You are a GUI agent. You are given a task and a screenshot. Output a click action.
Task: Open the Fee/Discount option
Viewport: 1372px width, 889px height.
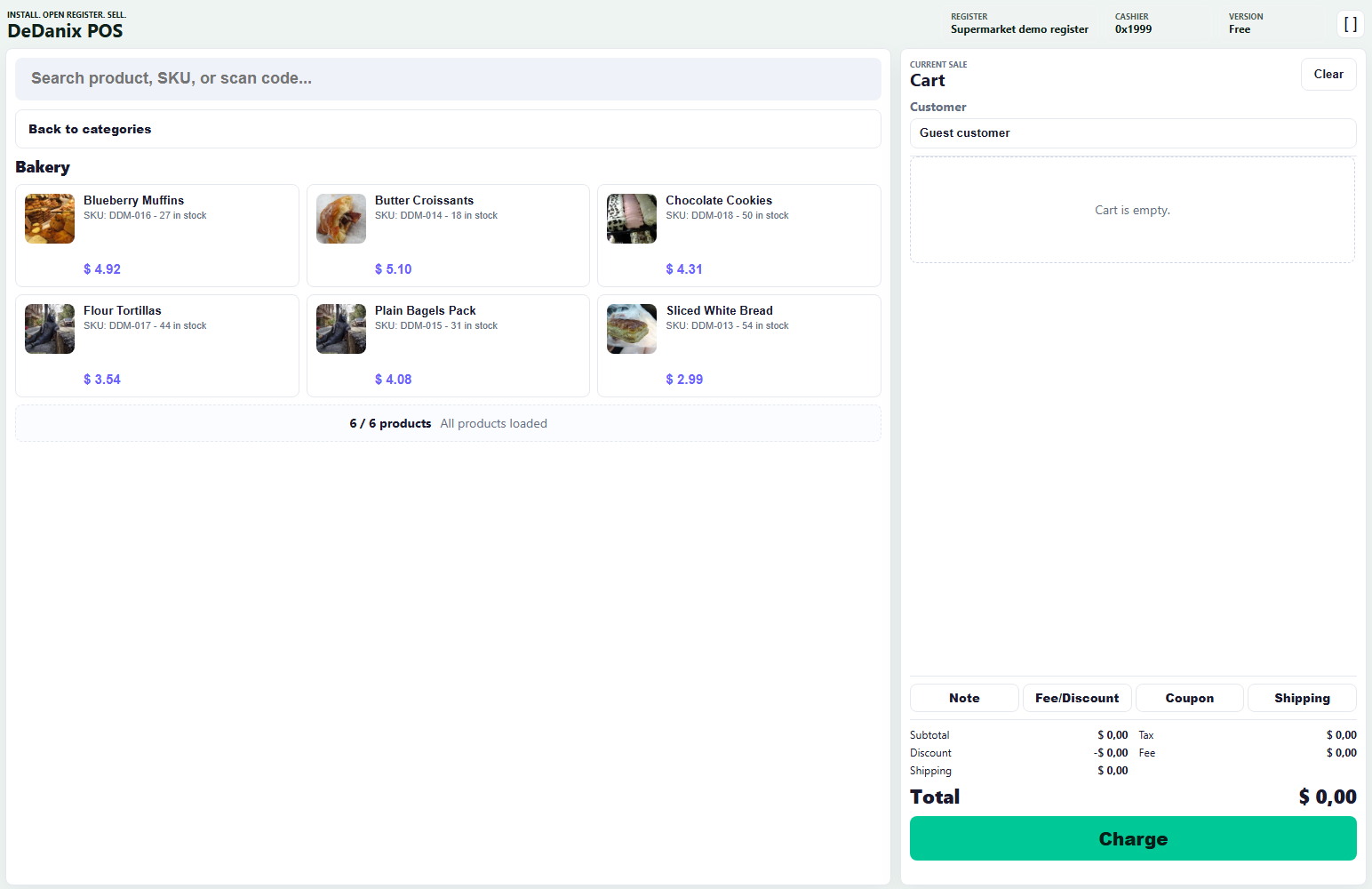pos(1077,698)
